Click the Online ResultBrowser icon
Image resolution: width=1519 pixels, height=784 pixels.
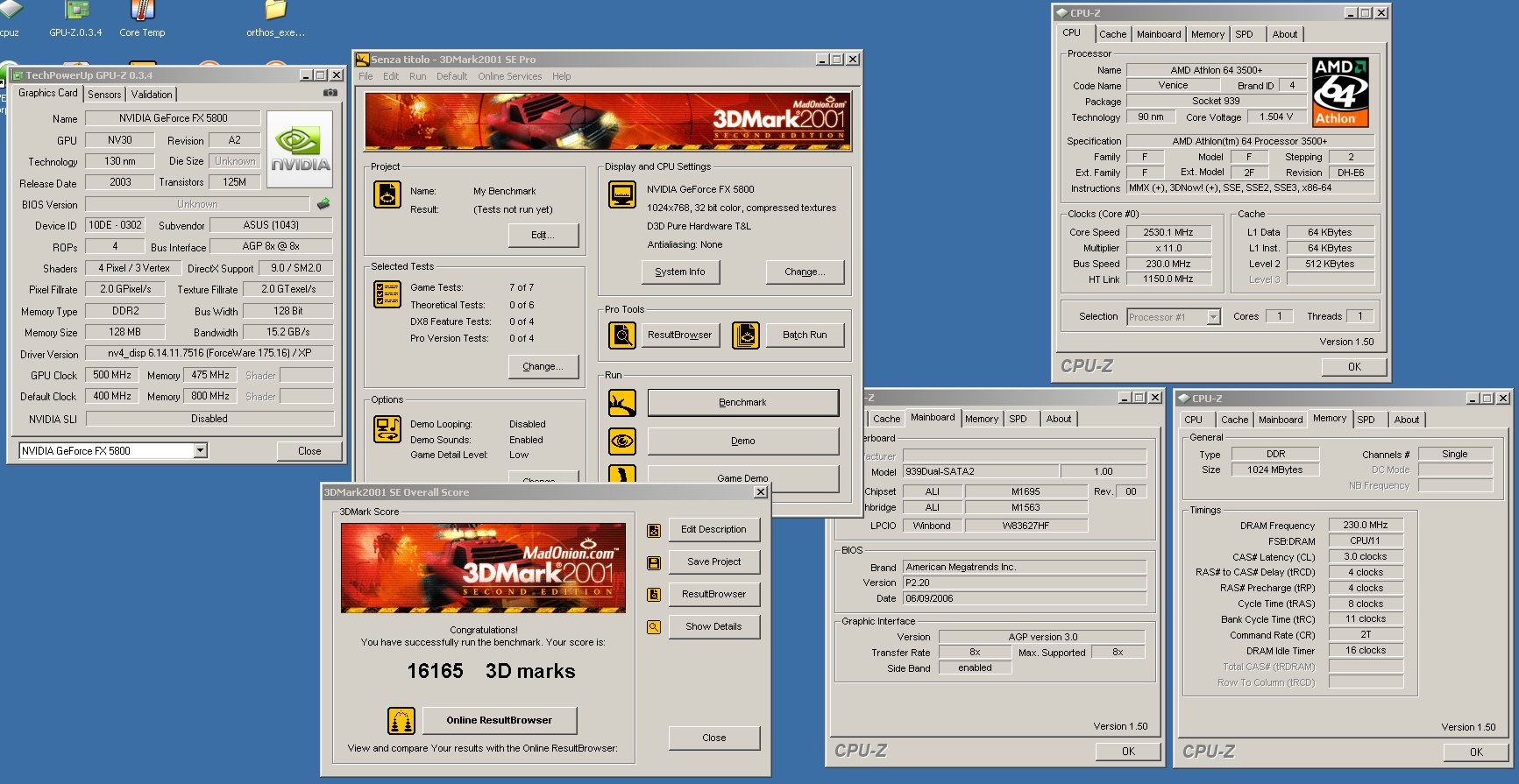[x=401, y=721]
